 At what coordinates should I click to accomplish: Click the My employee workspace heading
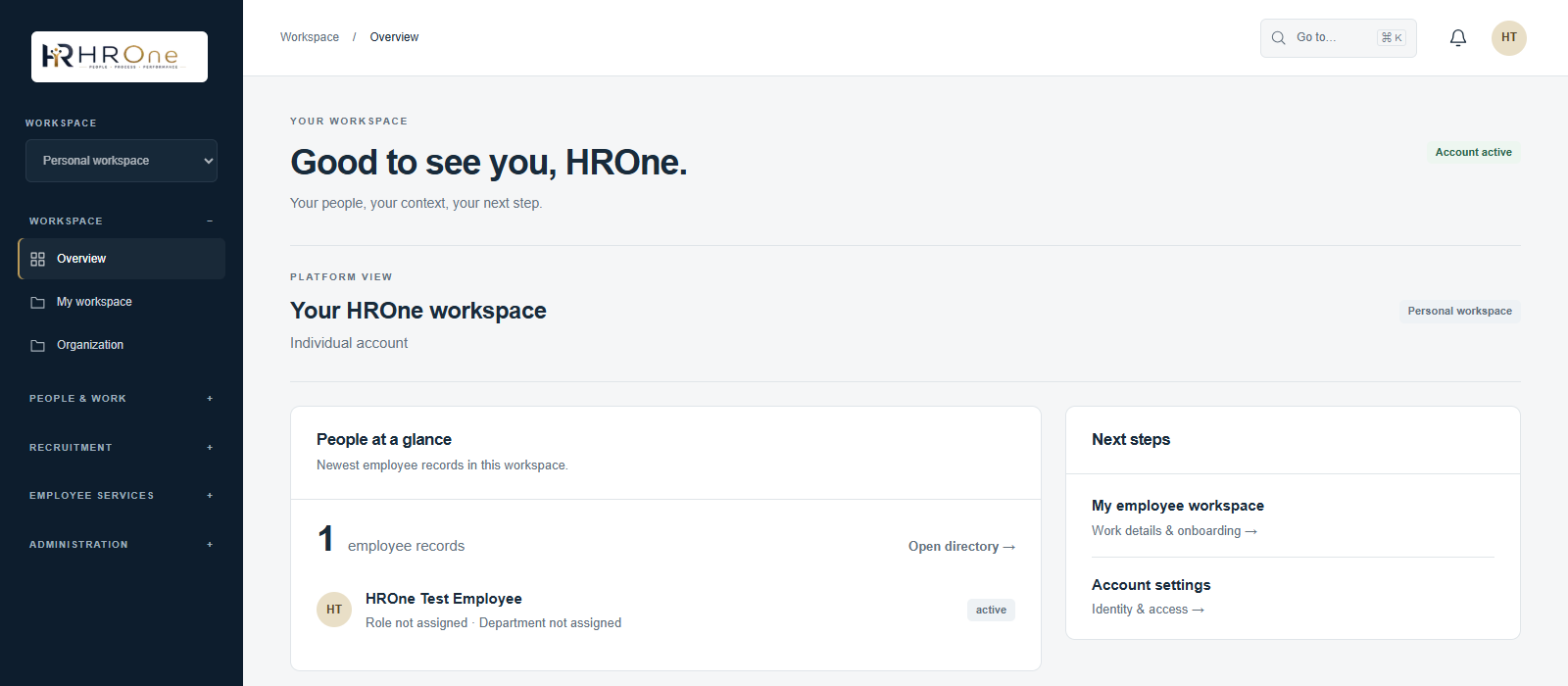pos(1178,506)
